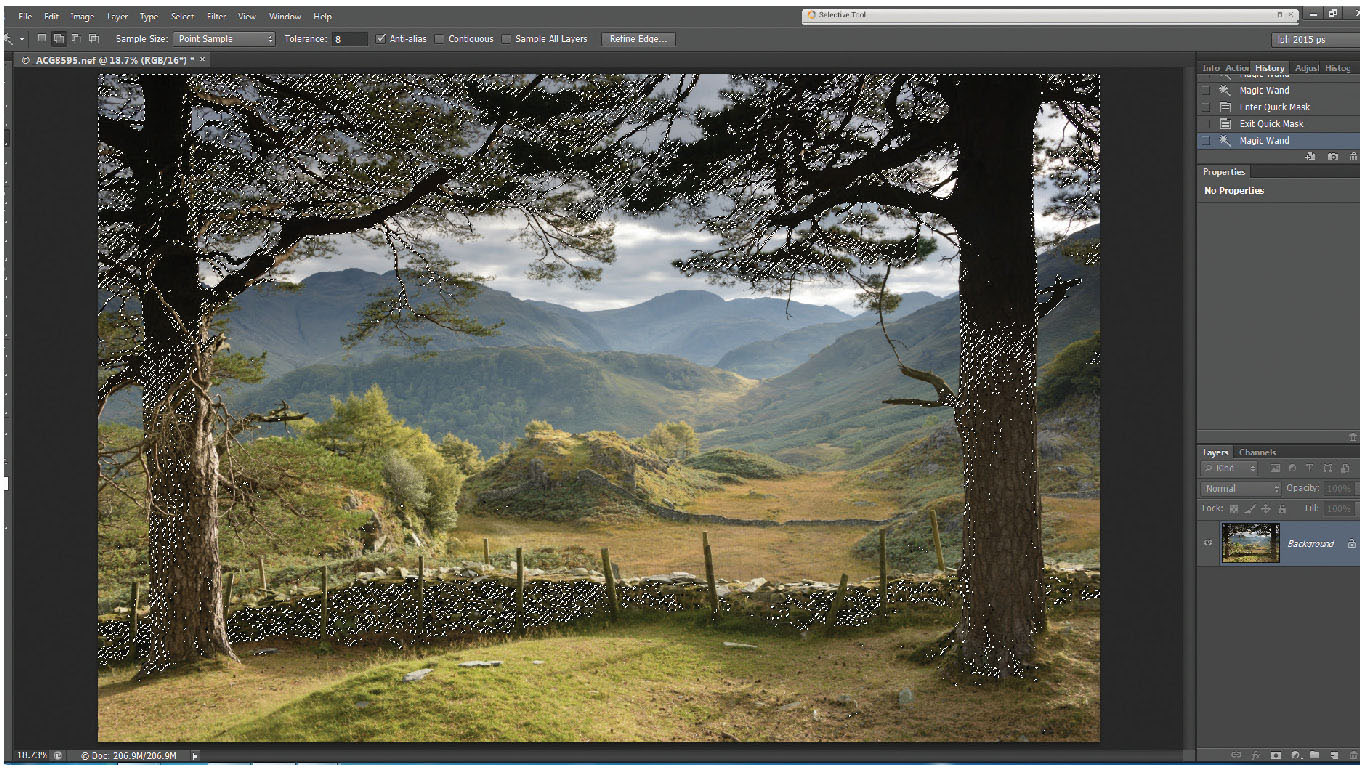
Task: Toggle lock all icon in Layers panel
Action: coord(1281,509)
